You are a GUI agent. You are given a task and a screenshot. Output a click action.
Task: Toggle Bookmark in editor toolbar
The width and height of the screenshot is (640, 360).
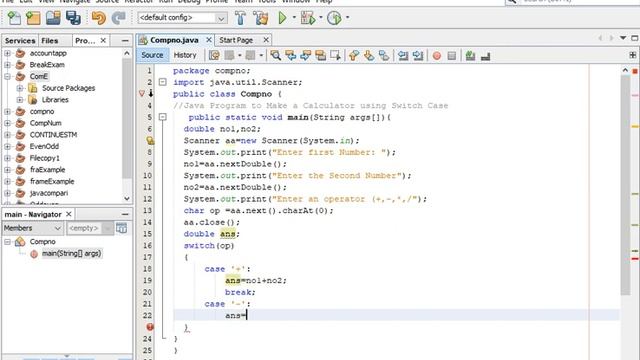(x=384, y=56)
